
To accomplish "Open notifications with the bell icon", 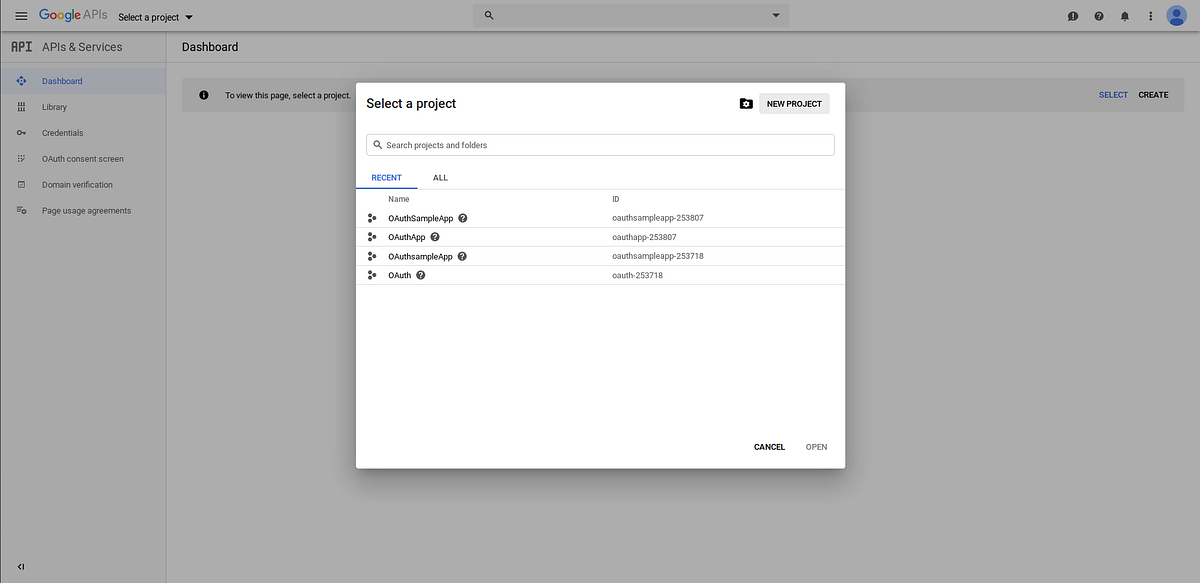I will [1124, 15].
